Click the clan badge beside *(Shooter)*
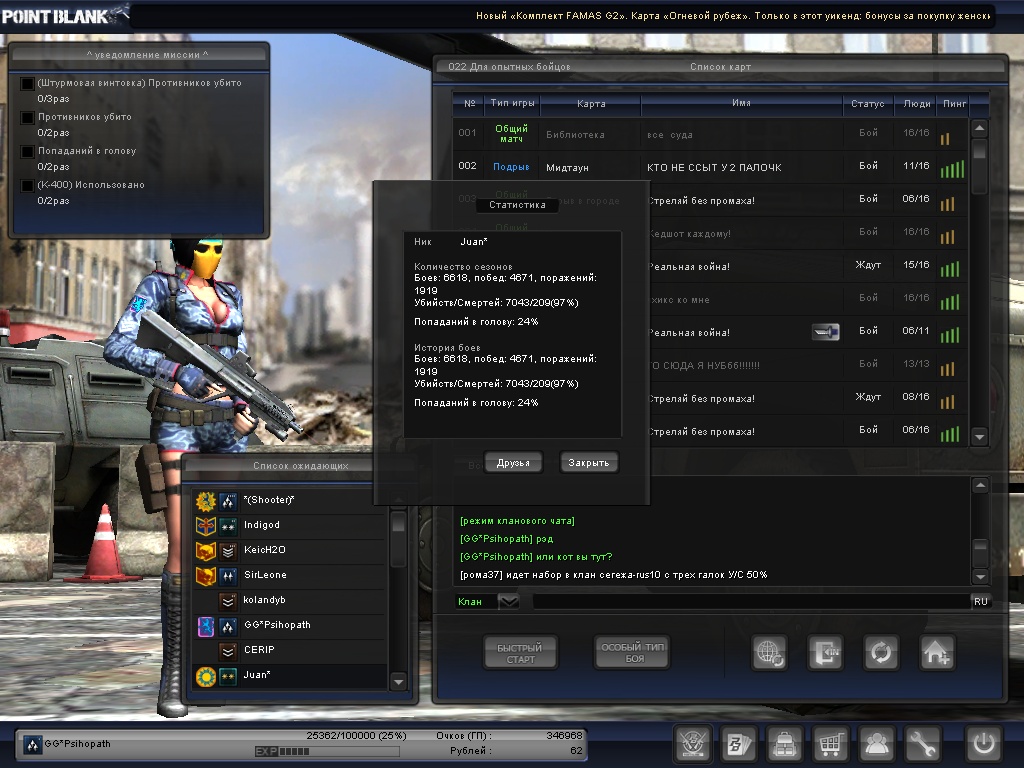The height and width of the screenshot is (768, 1024). (206, 501)
